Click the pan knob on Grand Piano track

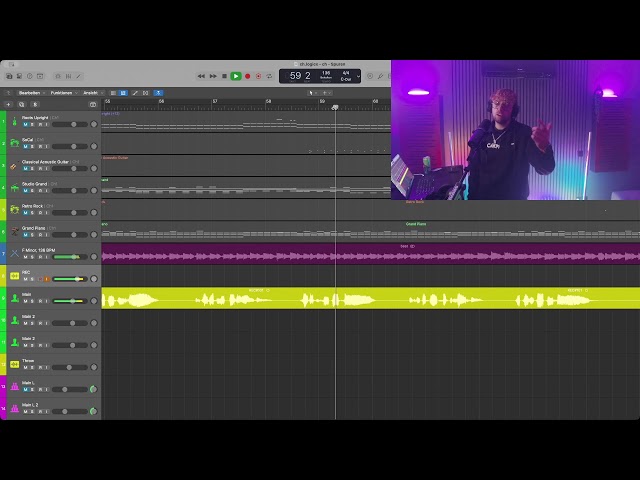point(93,234)
